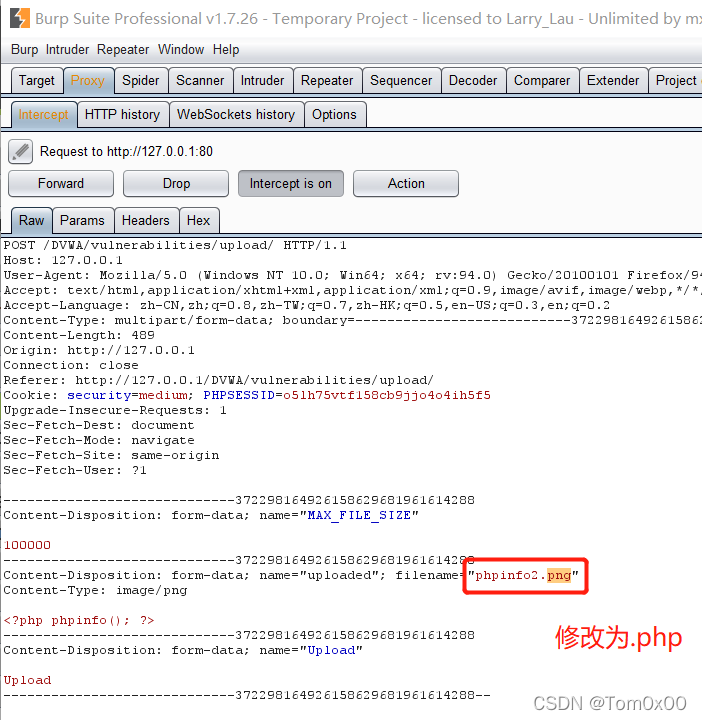Drop the intercepted request
Screen dimensions: 702x720
pyautogui.click(x=176, y=184)
